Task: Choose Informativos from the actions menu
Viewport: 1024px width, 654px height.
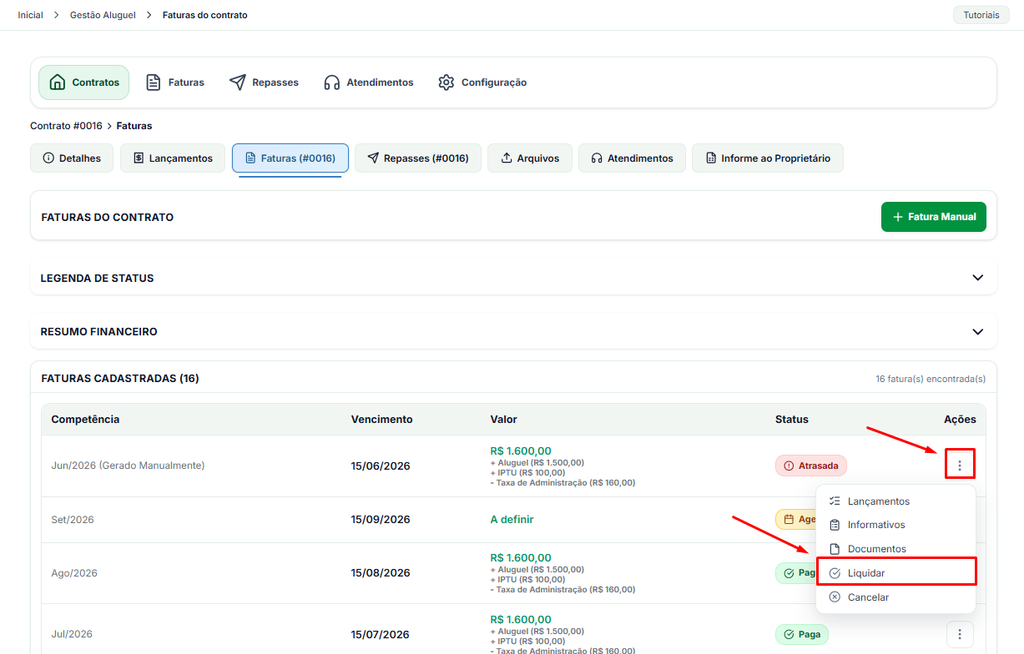Action: 896,525
